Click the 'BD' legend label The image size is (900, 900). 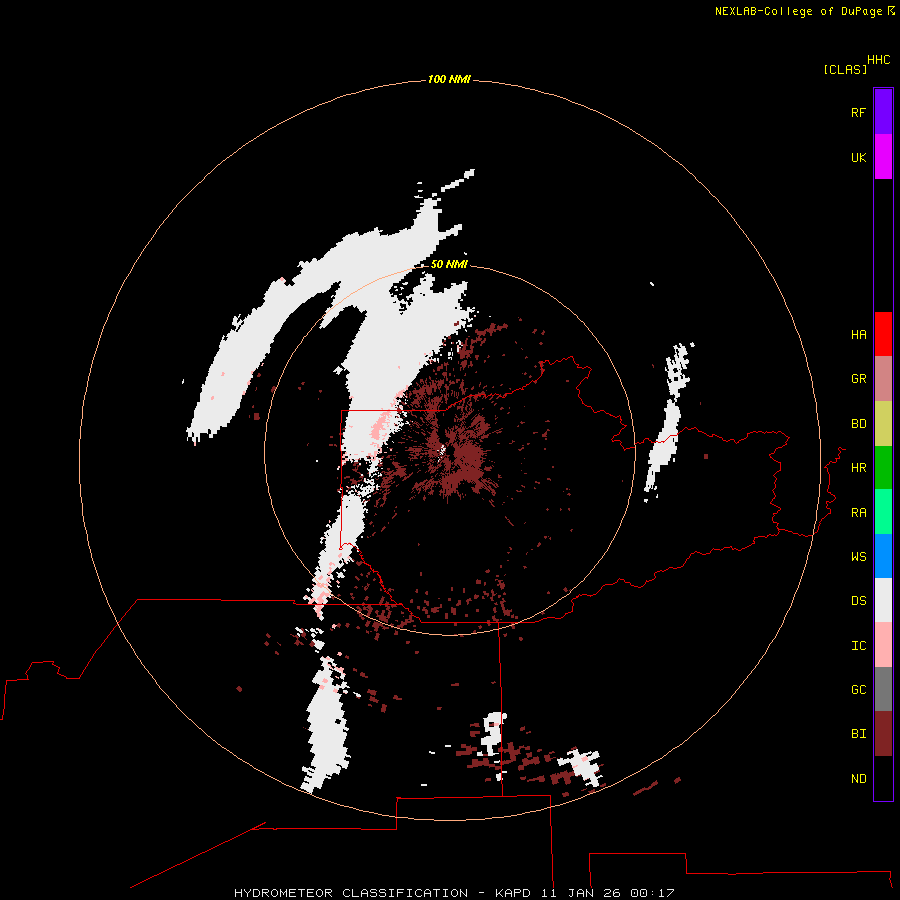coord(858,424)
